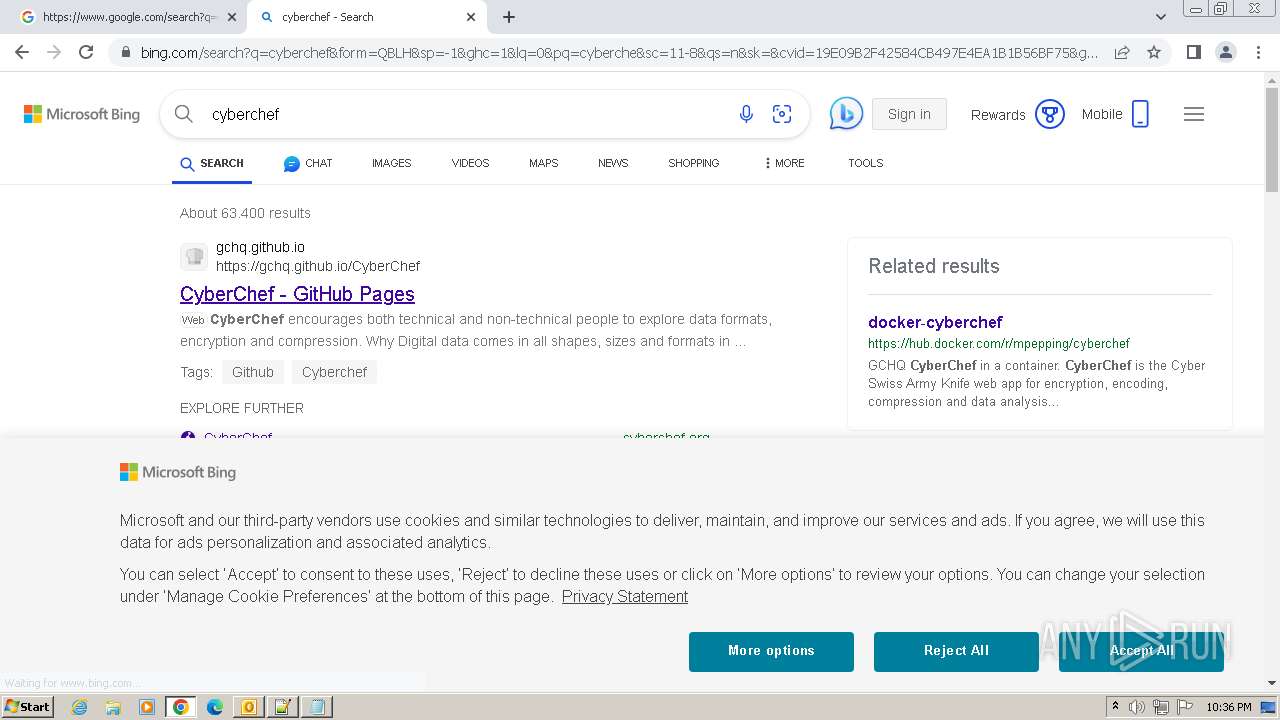This screenshot has height=720, width=1280.
Task: Open the browser side panel icon
Action: coord(1193,52)
